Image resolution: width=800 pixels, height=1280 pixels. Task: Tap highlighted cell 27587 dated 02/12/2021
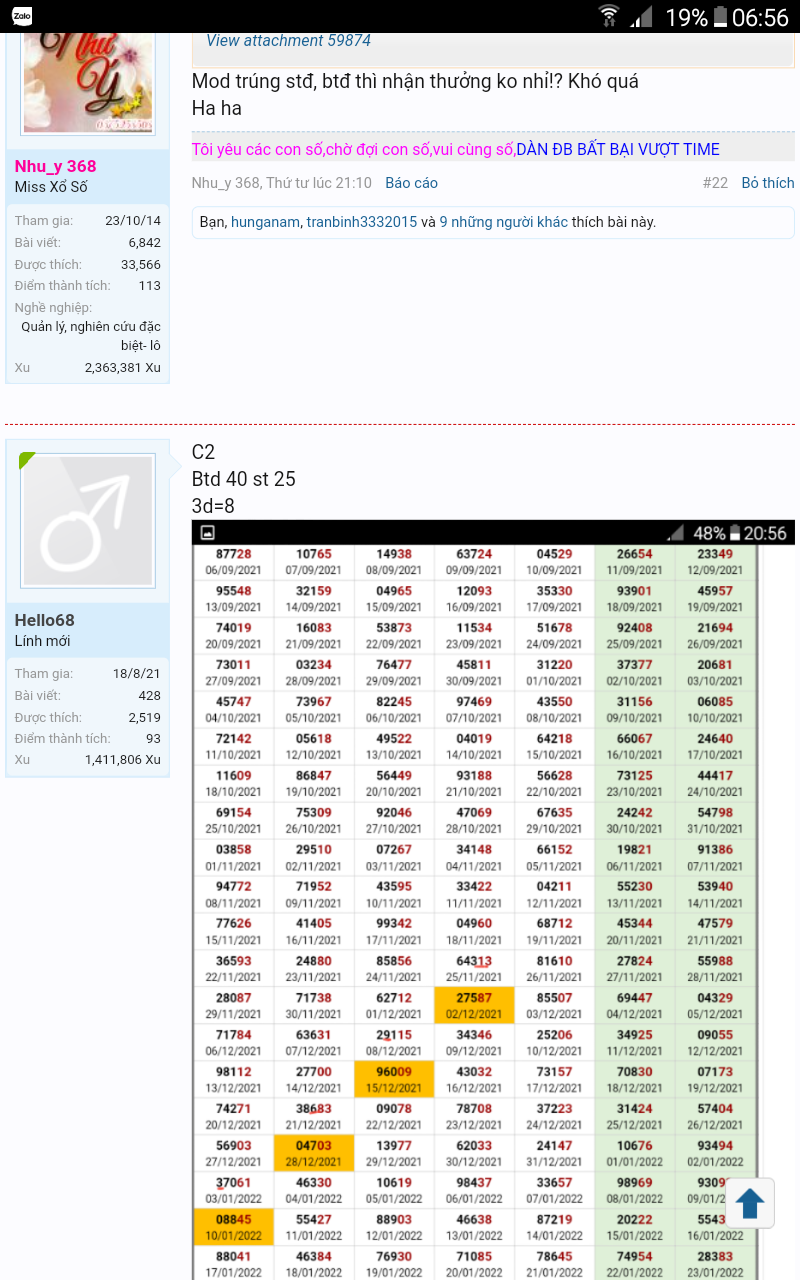click(474, 1005)
